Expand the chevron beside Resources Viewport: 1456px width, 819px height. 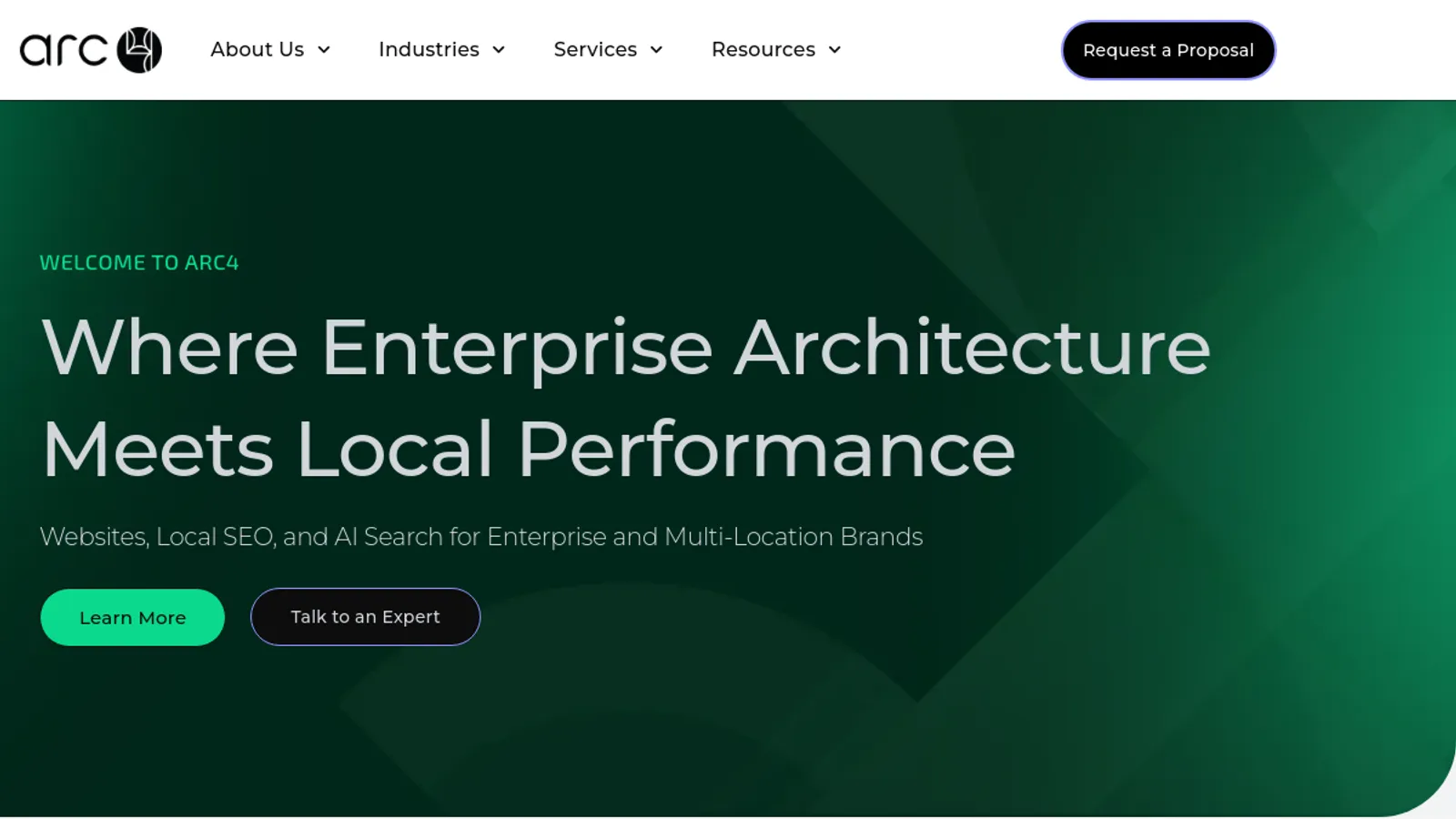pyautogui.click(x=834, y=50)
